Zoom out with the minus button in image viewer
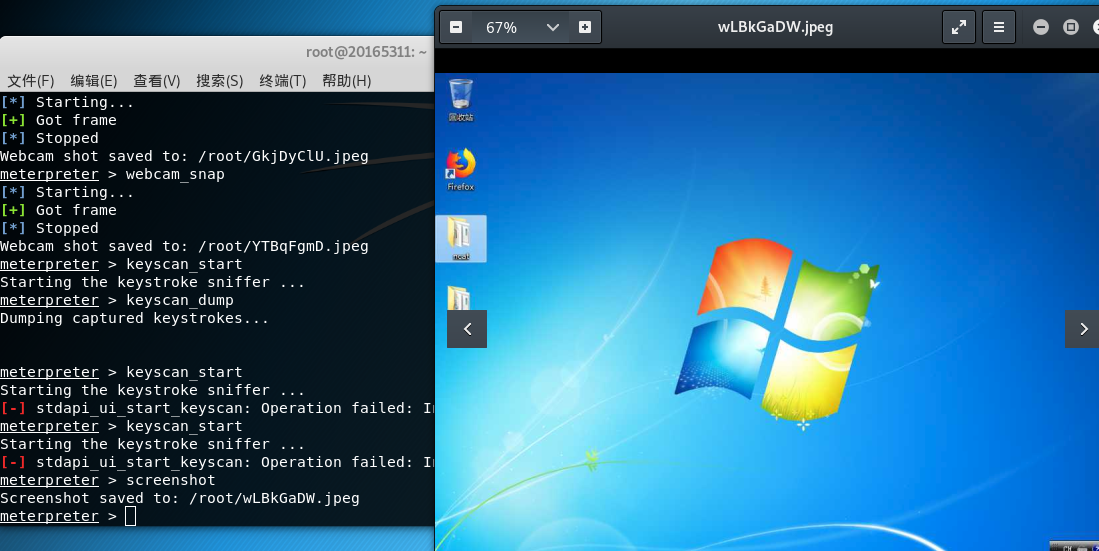Viewport: 1099px width, 551px height. coord(456,27)
